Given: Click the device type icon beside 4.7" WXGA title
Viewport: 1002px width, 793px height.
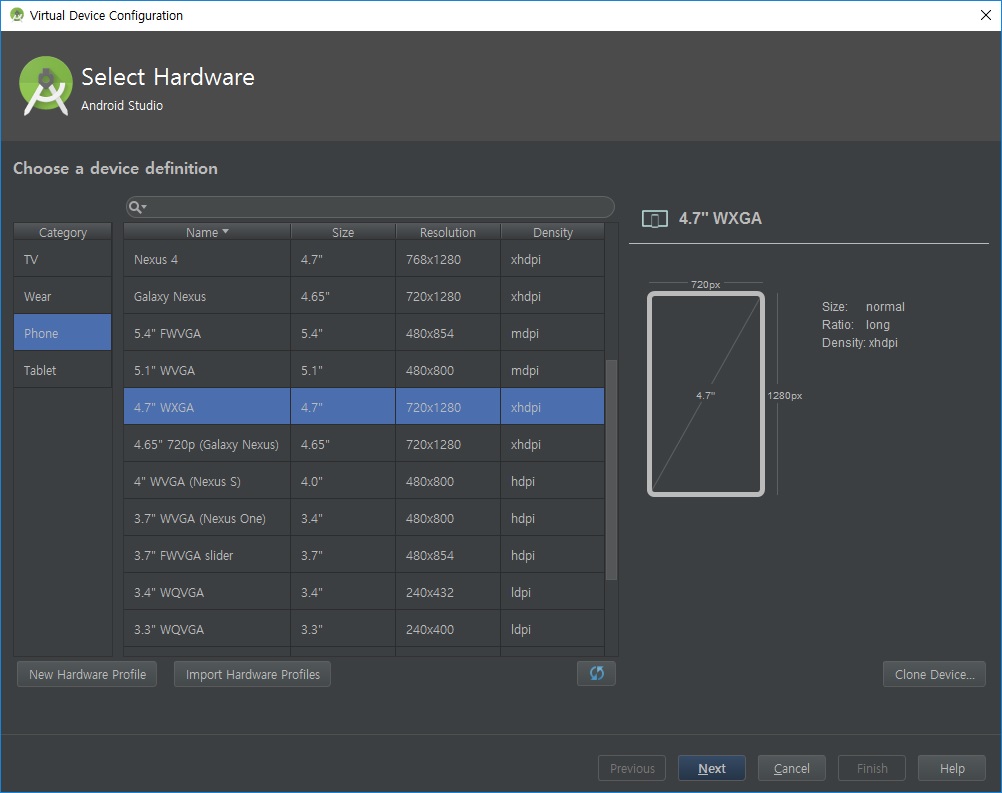Looking at the screenshot, I should click(654, 219).
